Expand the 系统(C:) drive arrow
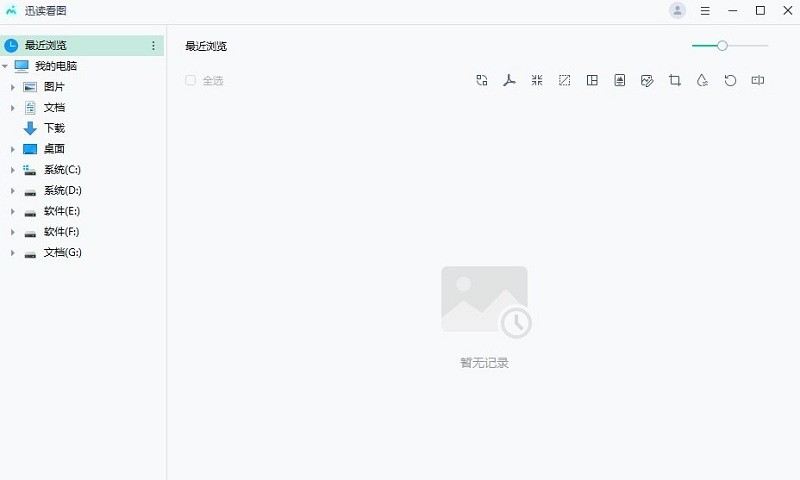800x480 pixels. (x=13, y=170)
